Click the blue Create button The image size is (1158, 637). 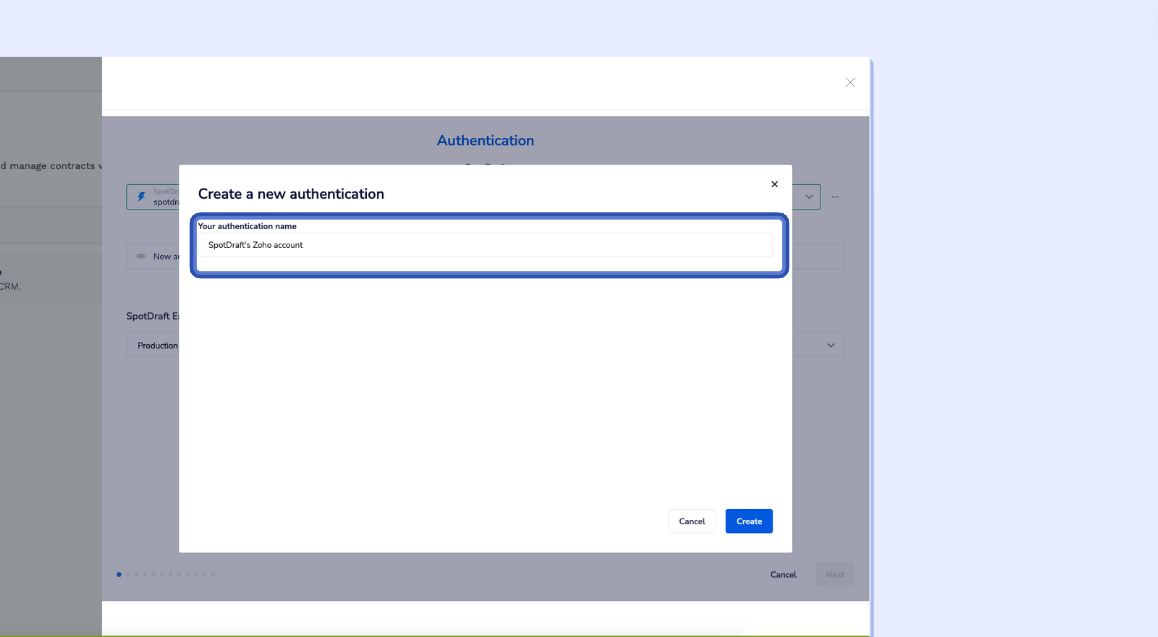click(749, 521)
